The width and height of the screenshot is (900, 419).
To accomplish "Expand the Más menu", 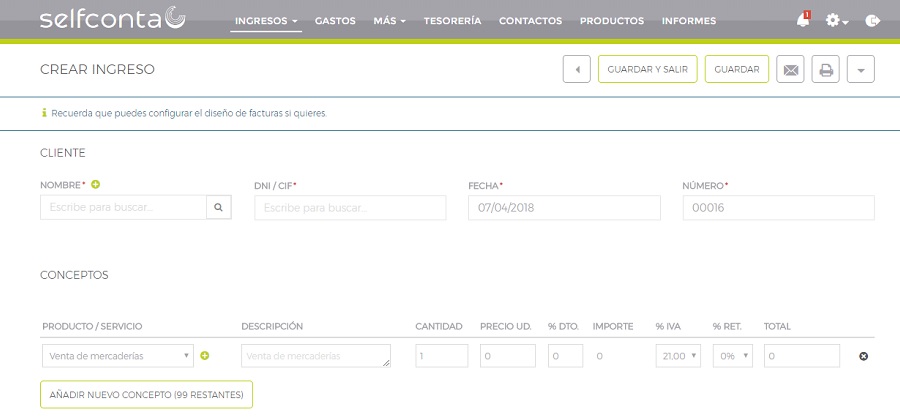I will tap(389, 21).
